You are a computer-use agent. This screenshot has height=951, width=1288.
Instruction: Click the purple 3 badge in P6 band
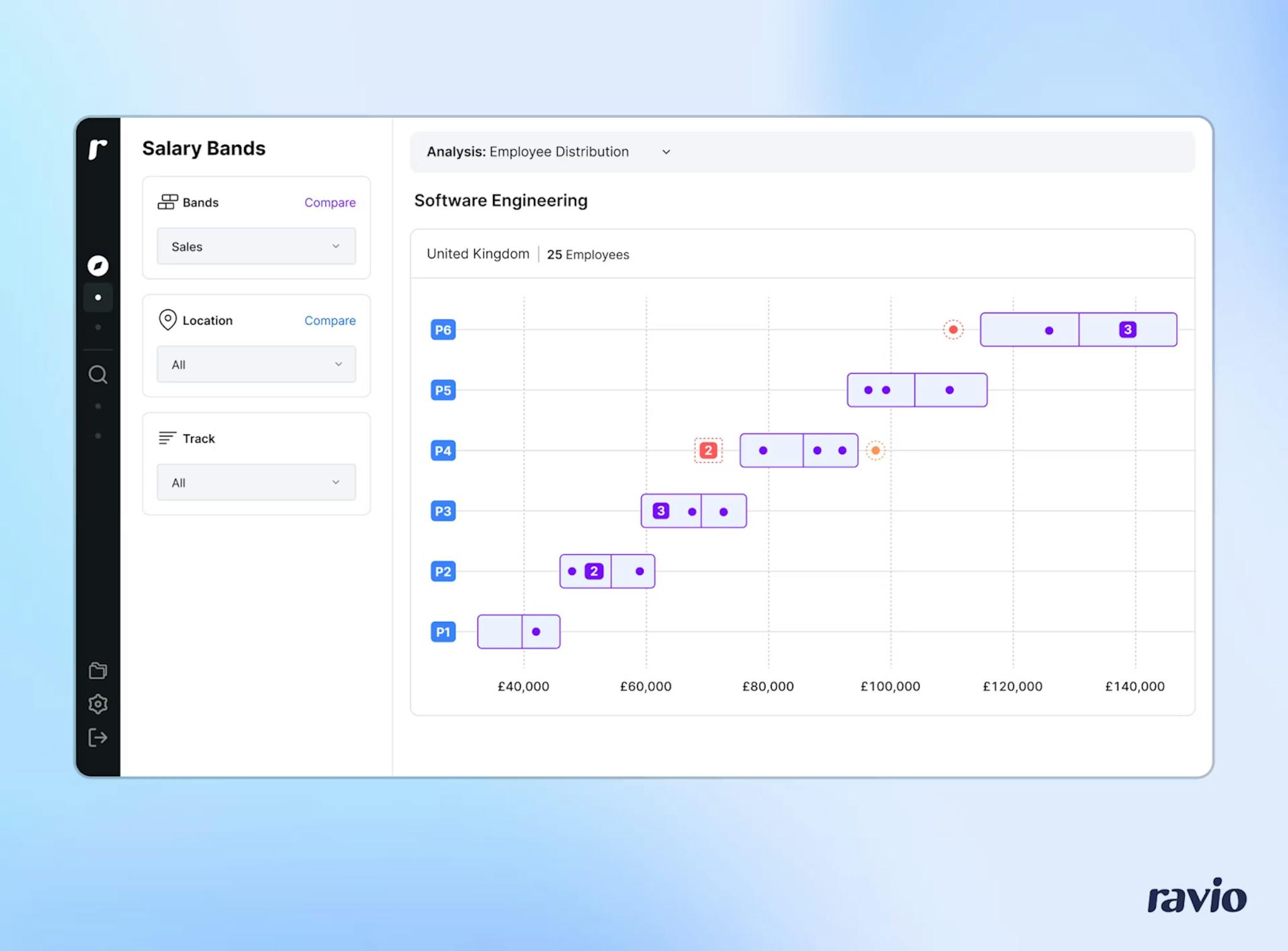pyautogui.click(x=1128, y=330)
